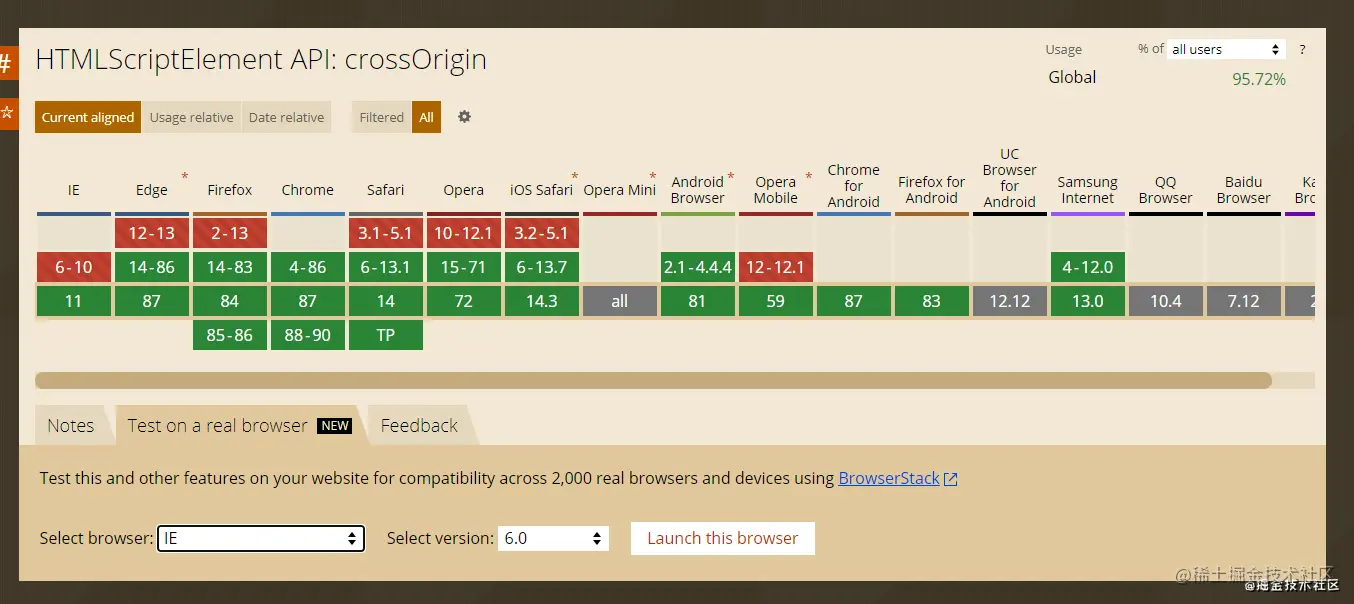Click the asterisk note beside Android Browser
Image resolution: width=1354 pixels, height=604 pixels.
pos(731,177)
